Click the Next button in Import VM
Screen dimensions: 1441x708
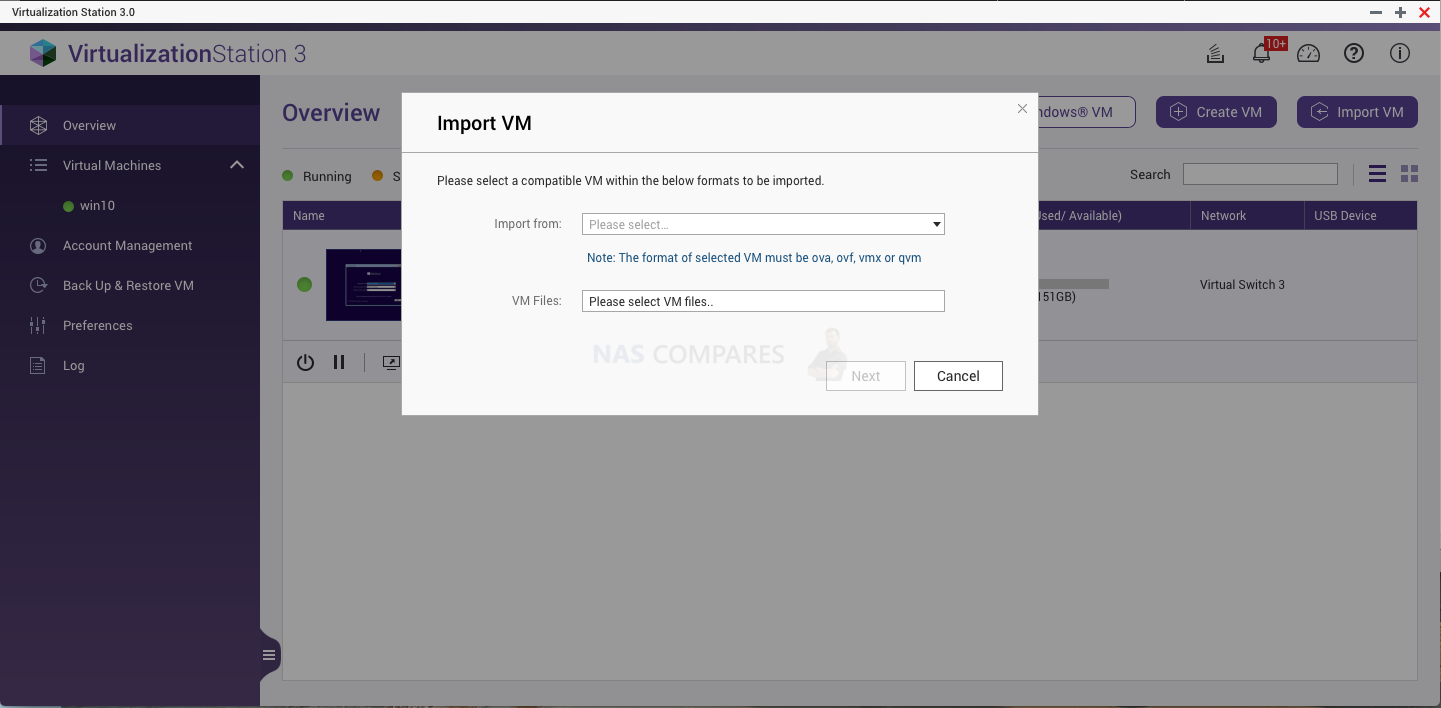[866, 376]
